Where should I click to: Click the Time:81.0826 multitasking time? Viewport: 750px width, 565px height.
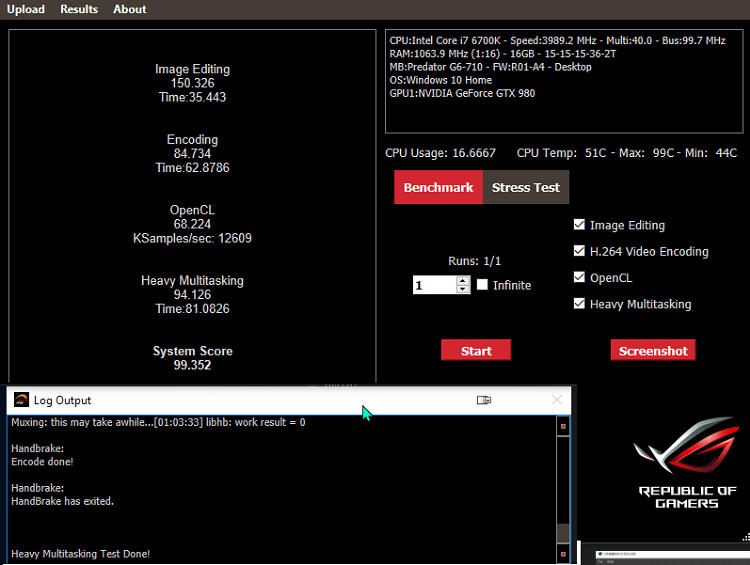pos(192,309)
